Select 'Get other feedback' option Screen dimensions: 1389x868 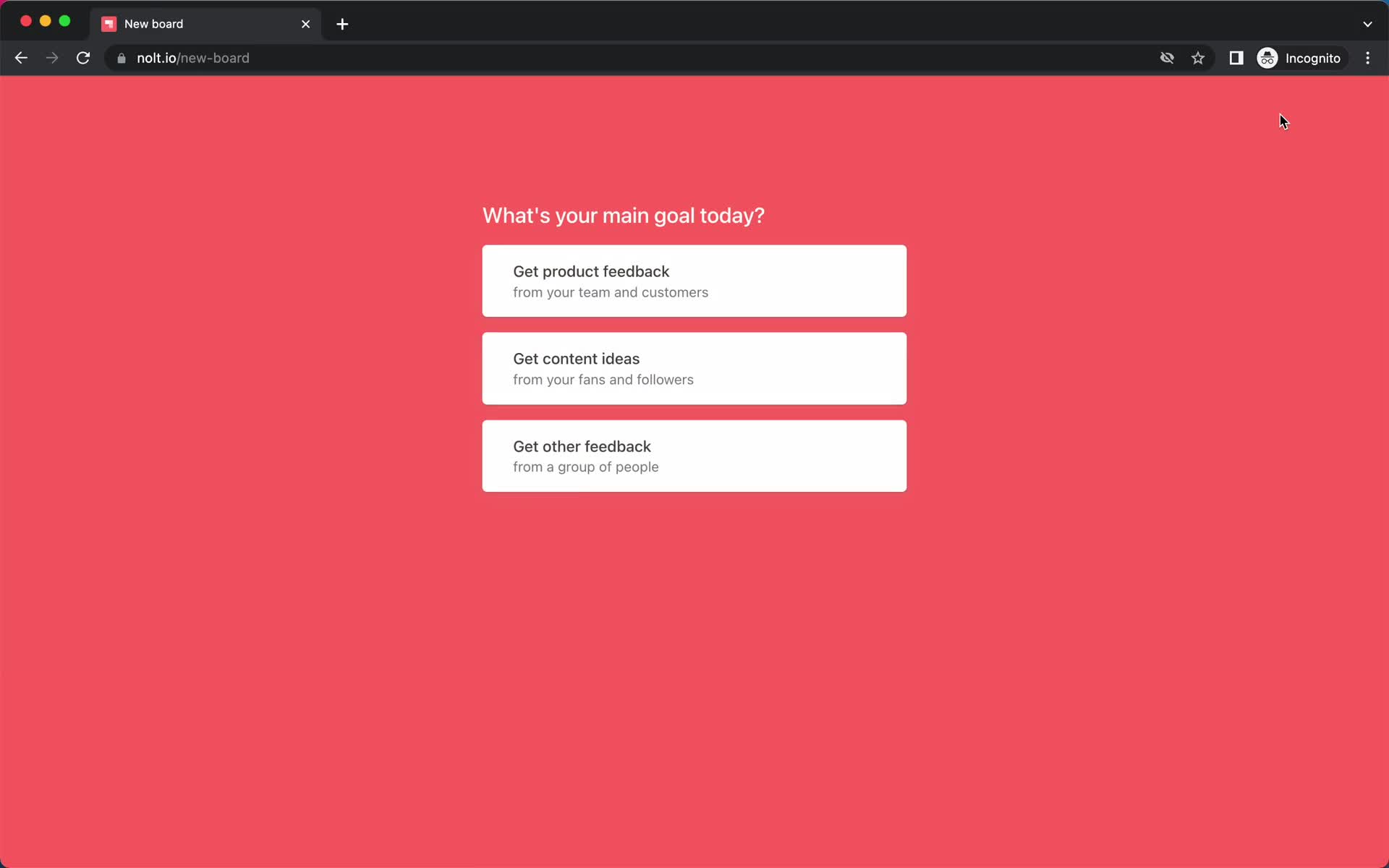point(694,455)
